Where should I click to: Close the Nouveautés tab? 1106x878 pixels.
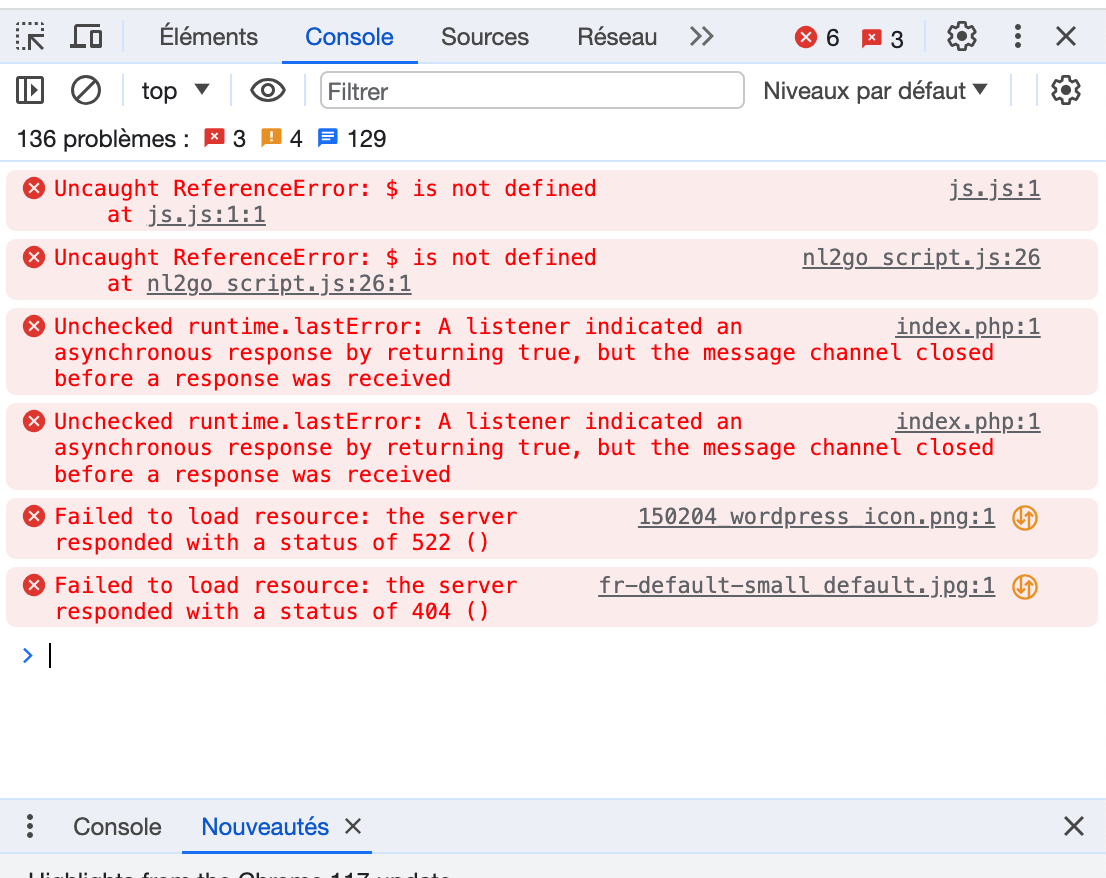click(x=353, y=826)
